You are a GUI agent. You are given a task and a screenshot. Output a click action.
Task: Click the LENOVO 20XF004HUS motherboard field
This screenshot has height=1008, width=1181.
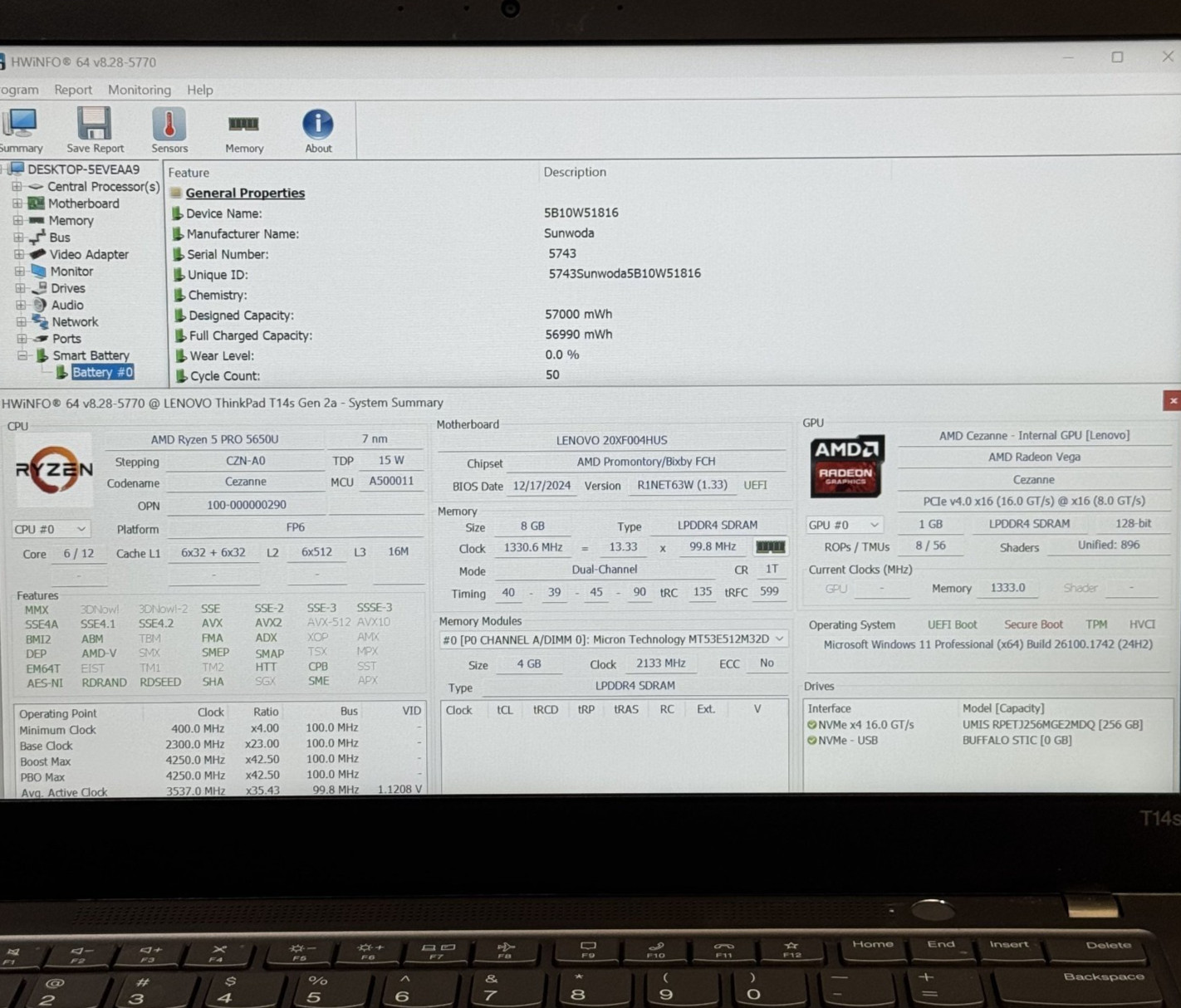(611, 440)
